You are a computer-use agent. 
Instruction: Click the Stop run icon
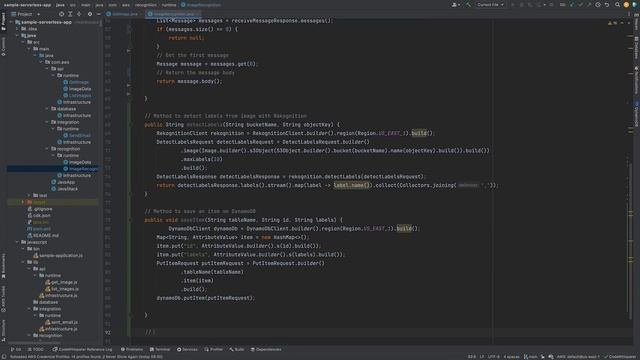coord(551,5)
